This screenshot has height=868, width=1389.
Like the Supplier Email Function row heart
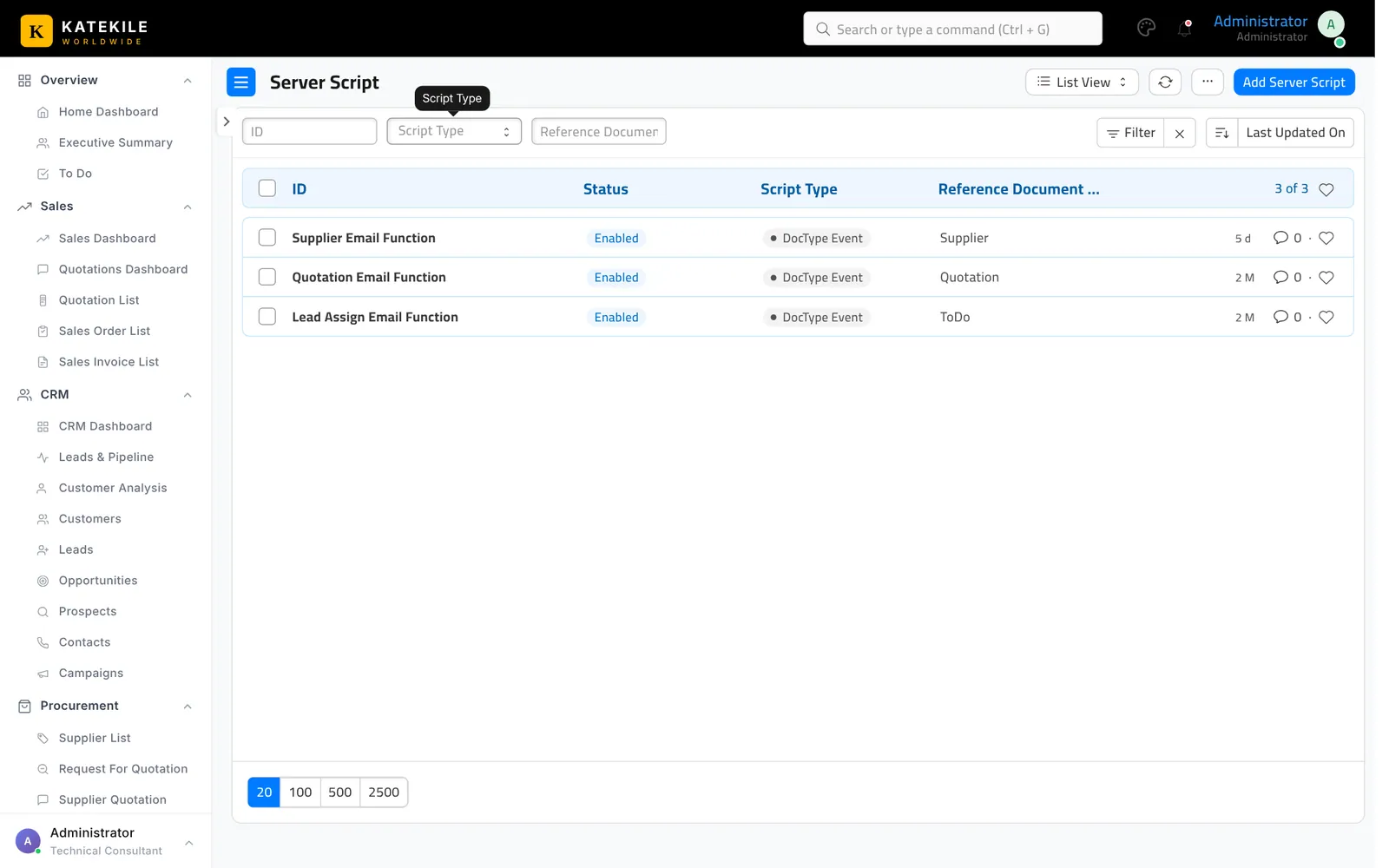1326,238
